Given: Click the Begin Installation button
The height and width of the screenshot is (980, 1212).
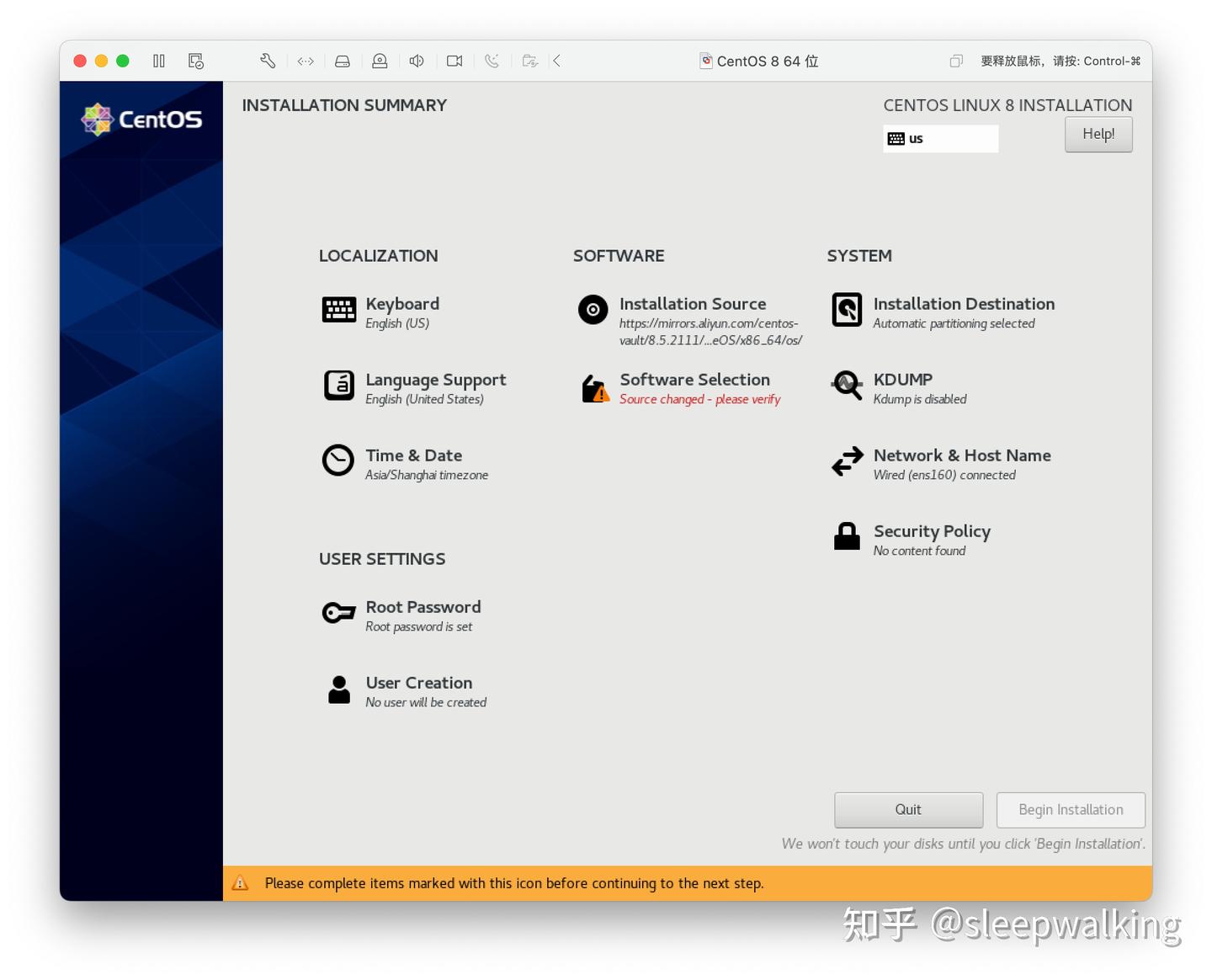Looking at the screenshot, I should pos(1070,809).
